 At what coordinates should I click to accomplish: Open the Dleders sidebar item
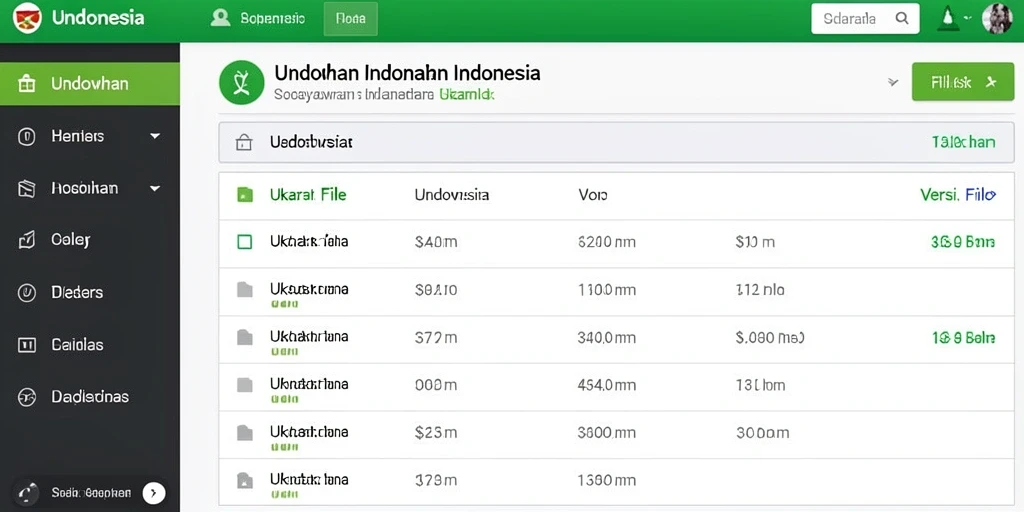pyautogui.click(x=89, y=293)
